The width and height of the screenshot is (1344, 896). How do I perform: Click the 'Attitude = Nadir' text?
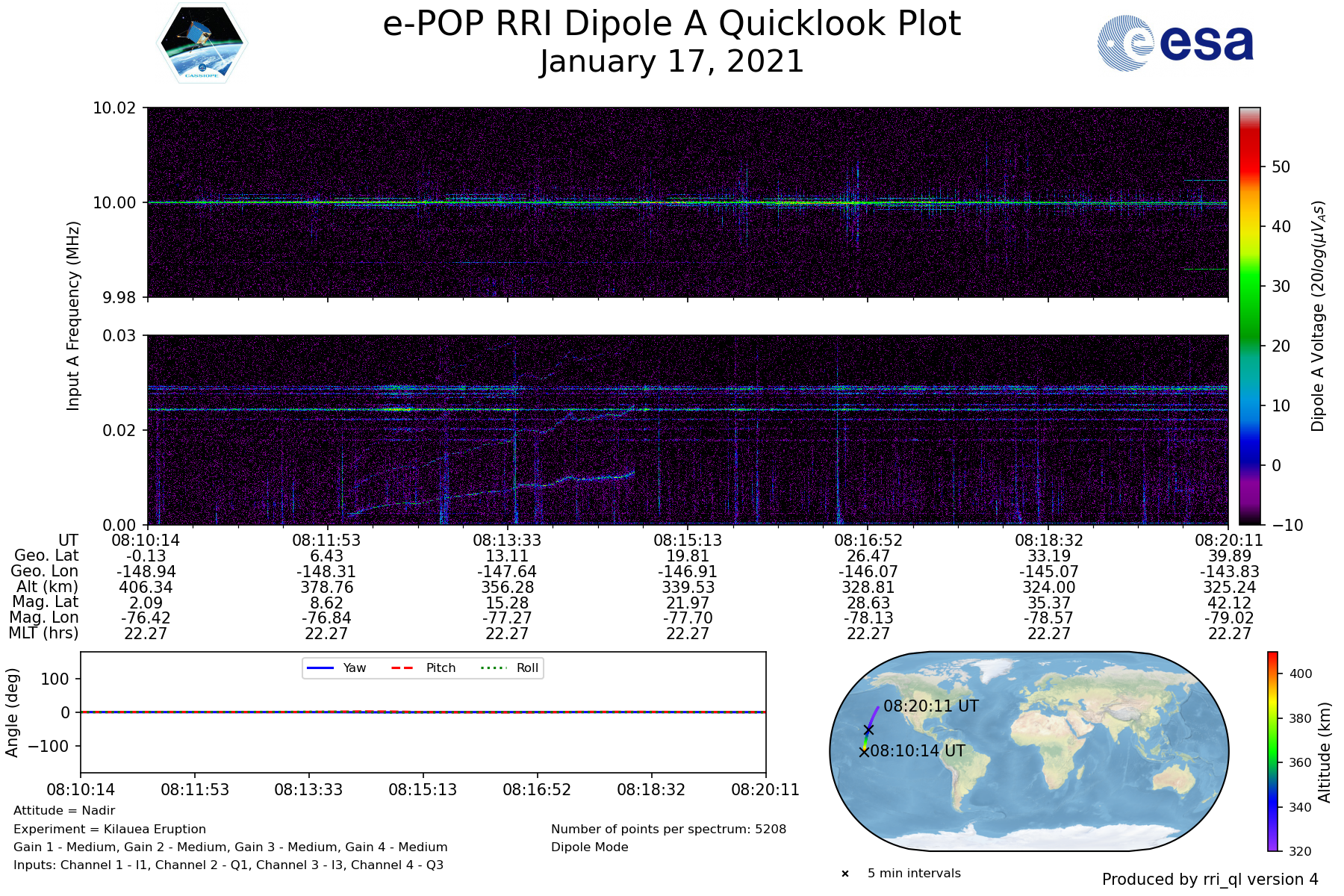[64, 811]
